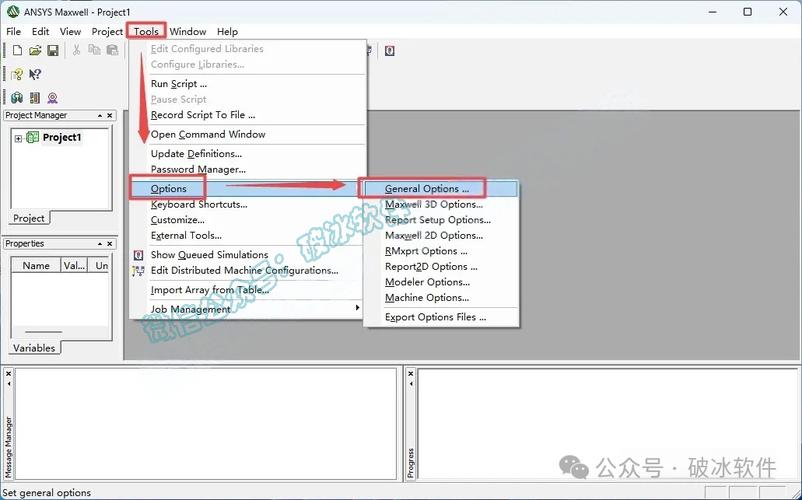This screenshot has height=500, width=802.
Task: Close the Message Manager pane
Action: (9, 374)
